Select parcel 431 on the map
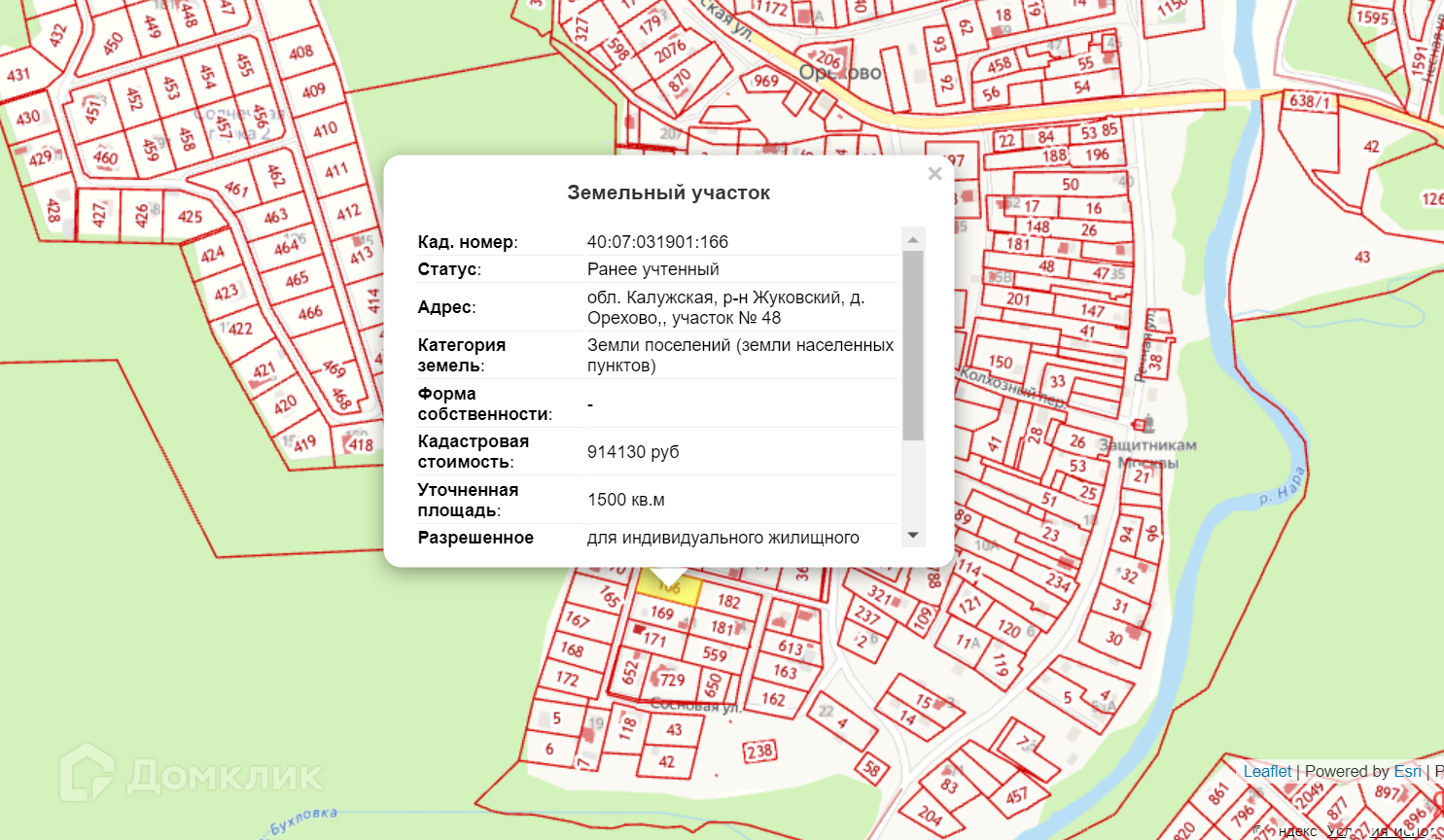 coord(18,74)
